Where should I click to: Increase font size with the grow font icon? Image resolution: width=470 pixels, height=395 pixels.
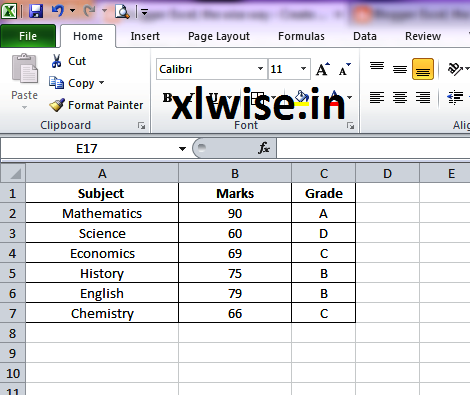tap(322, 69)
